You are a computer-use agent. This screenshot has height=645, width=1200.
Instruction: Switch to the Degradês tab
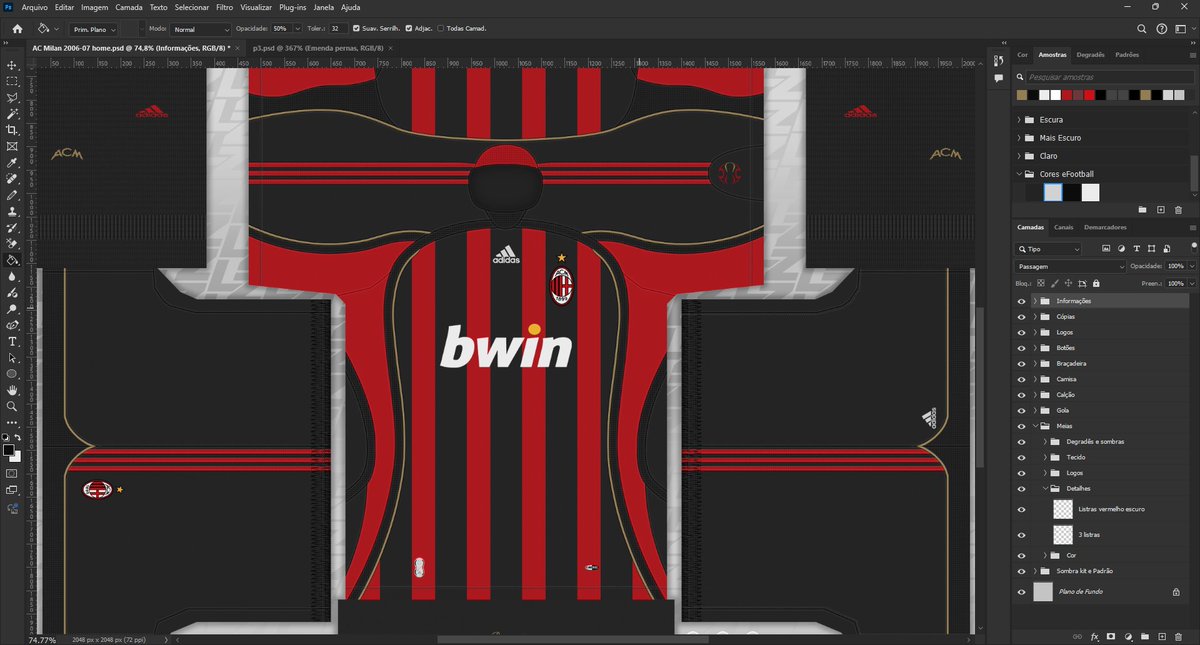[x=1090, y=55]
